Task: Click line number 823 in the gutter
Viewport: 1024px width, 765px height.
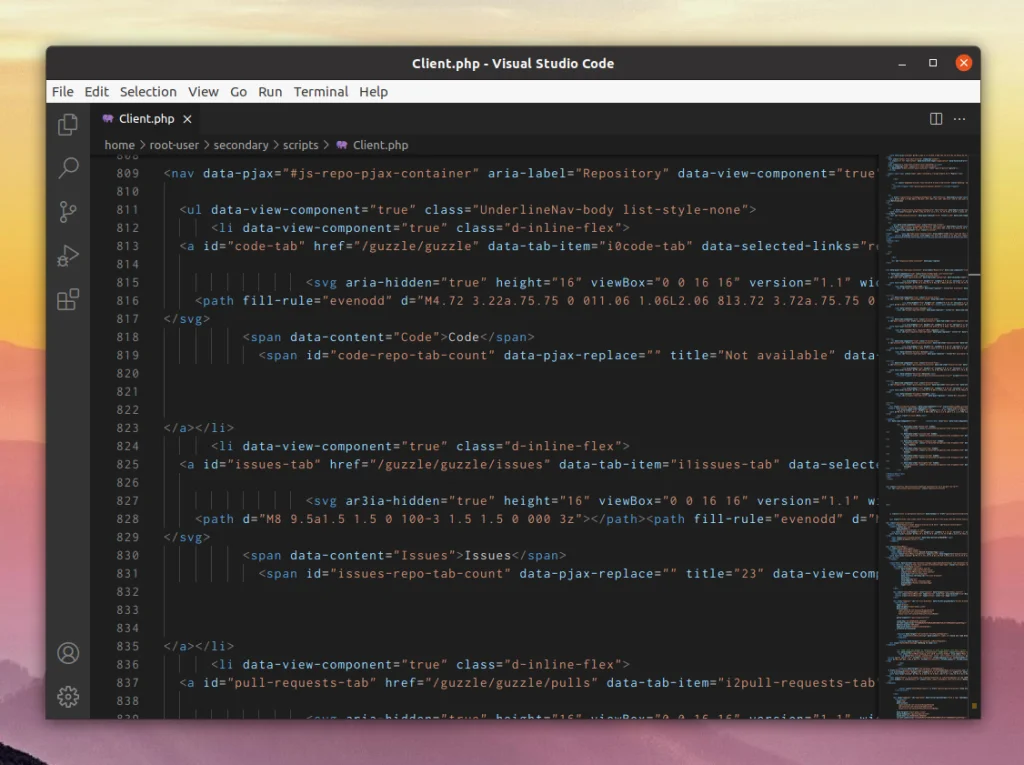Action: [127, 428]
